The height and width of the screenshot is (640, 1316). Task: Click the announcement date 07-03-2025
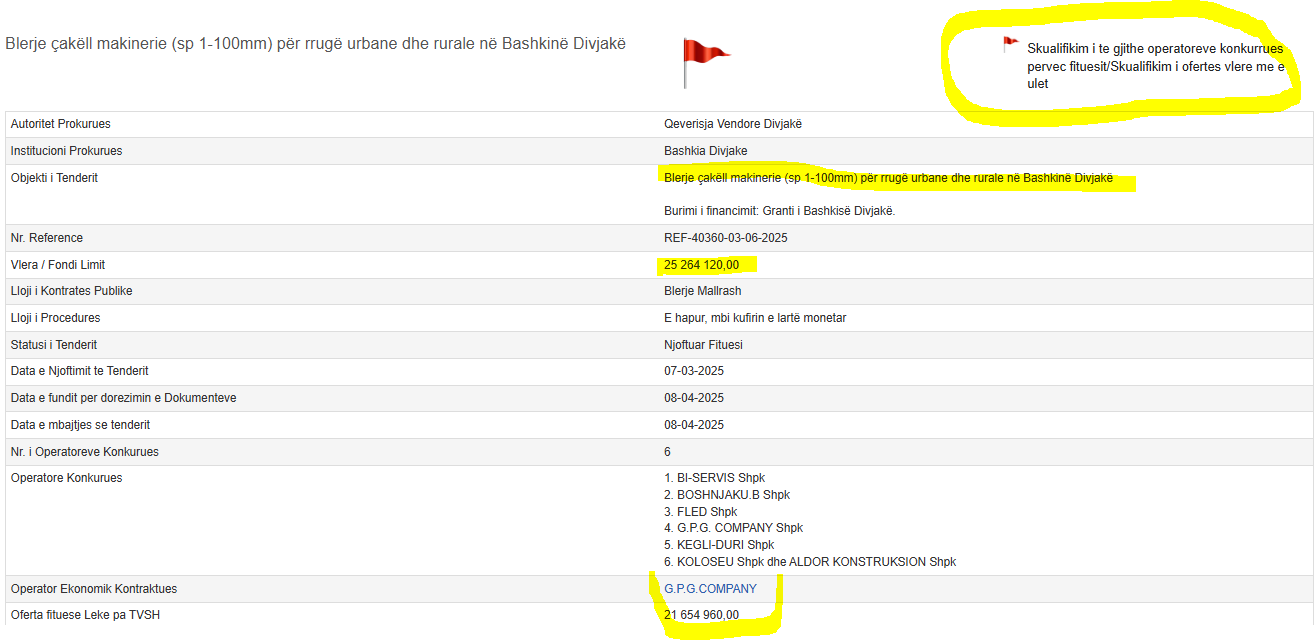[694, 371]
